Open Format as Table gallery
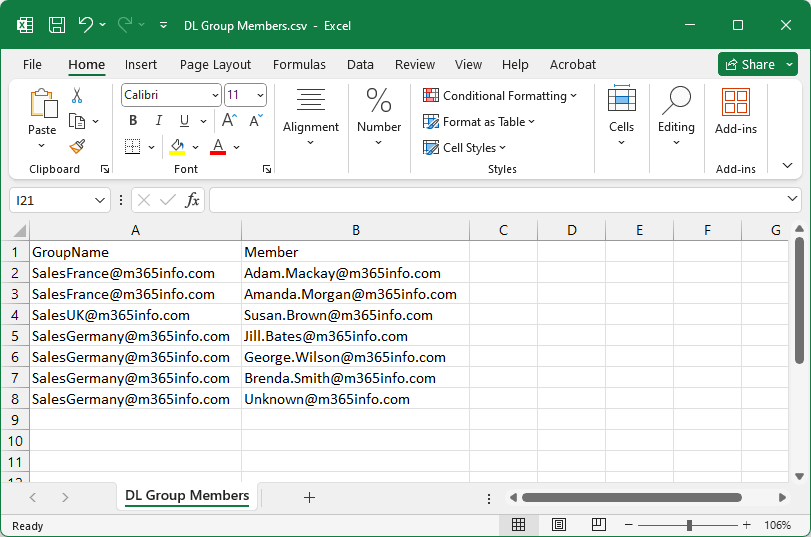Screen dimensions: 811x537 click(x=478, y=122)
